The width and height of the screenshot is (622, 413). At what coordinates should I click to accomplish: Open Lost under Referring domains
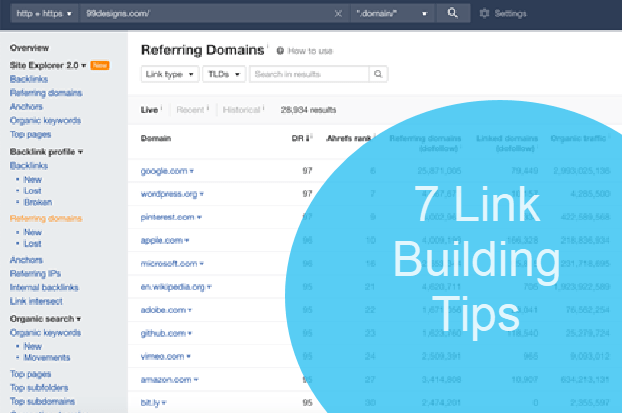pos(33,244)
